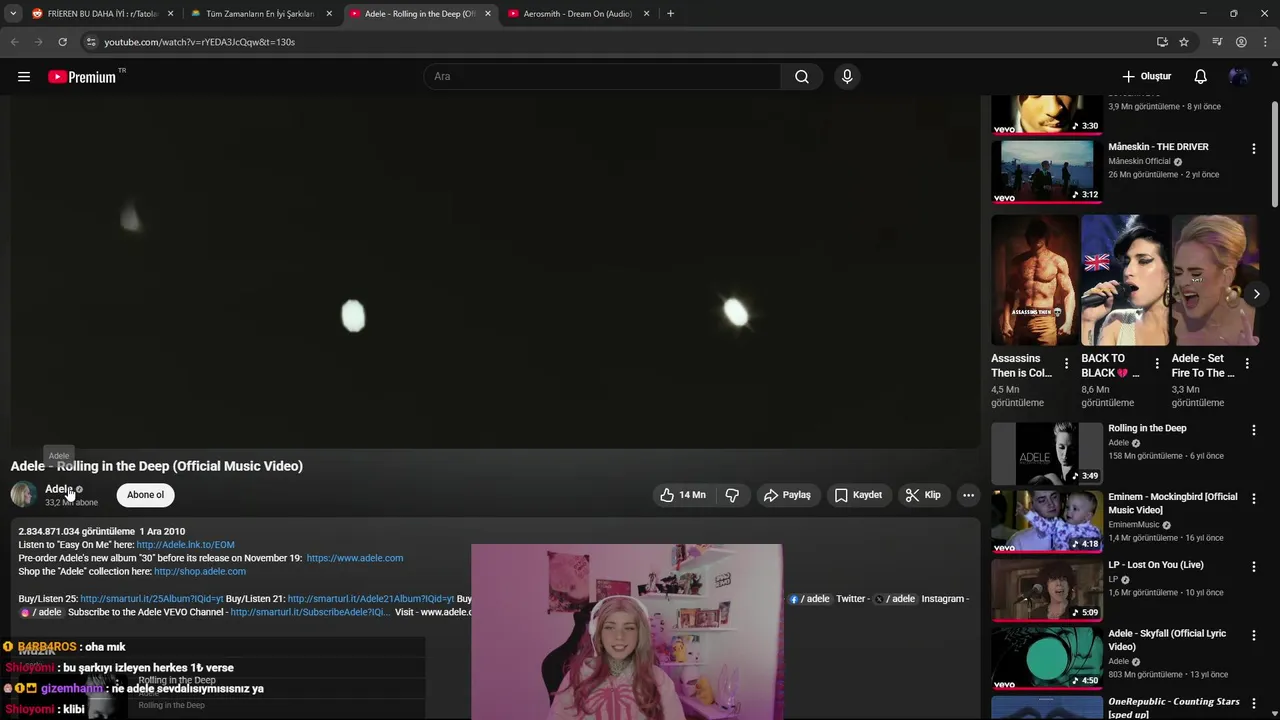Screen dimensions: 1280x720
Task: Open options for Adele - Set Fire To The short
Action: pyautogui.click(x=1247, y=364)
